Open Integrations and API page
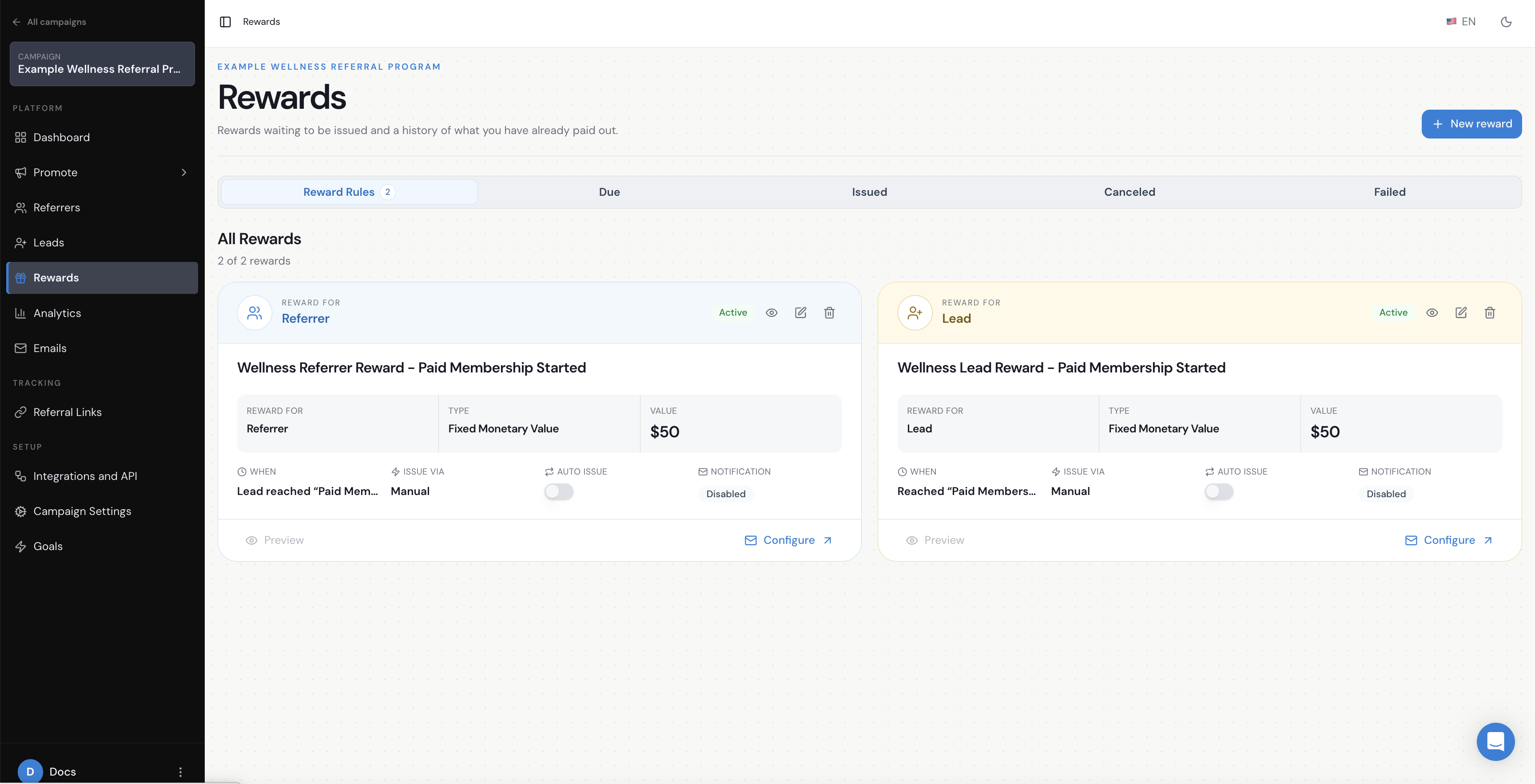The width and height of the screenshot is (1535, 784). (x=102, y=476)
